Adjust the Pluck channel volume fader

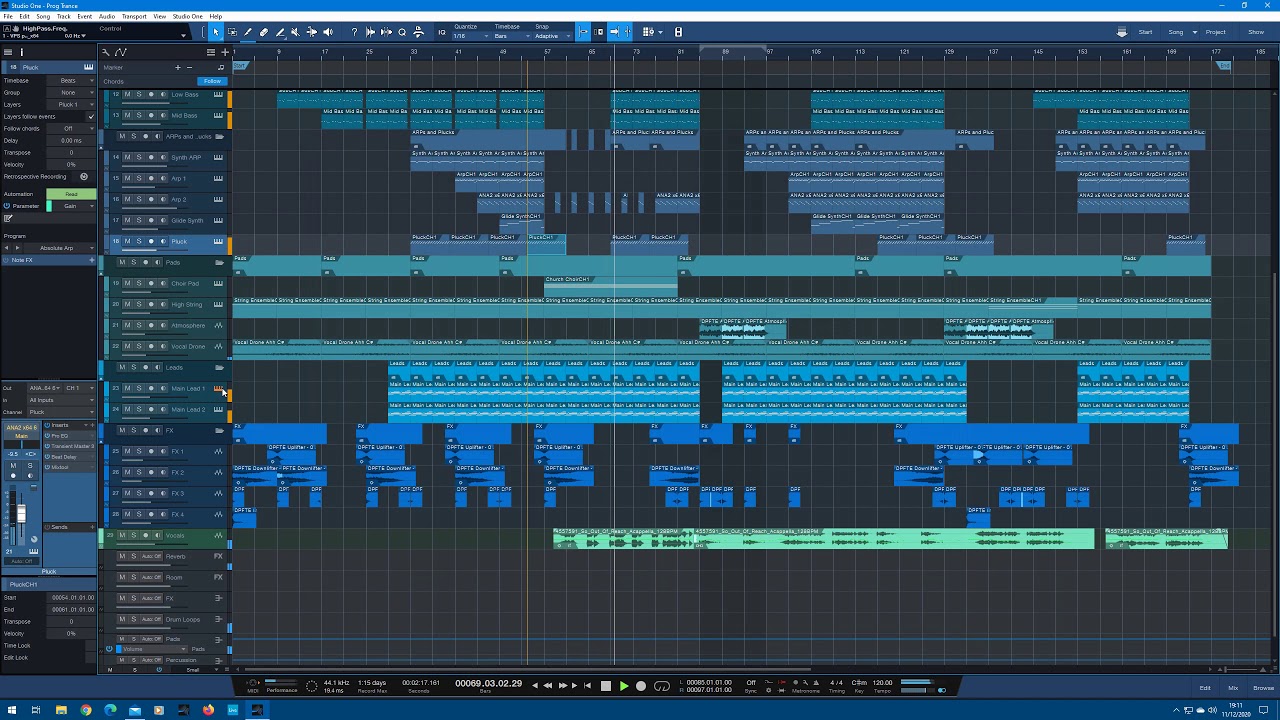(x=21, y=514)
